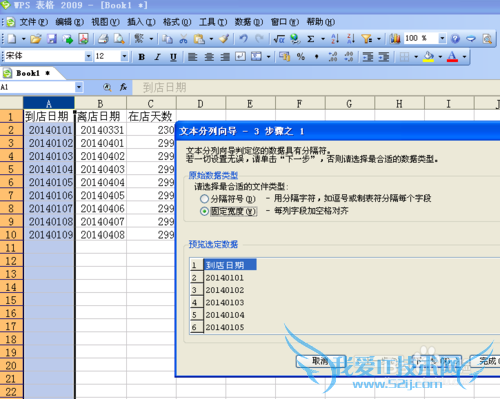Decrease decimal places

tap(349, 57)
